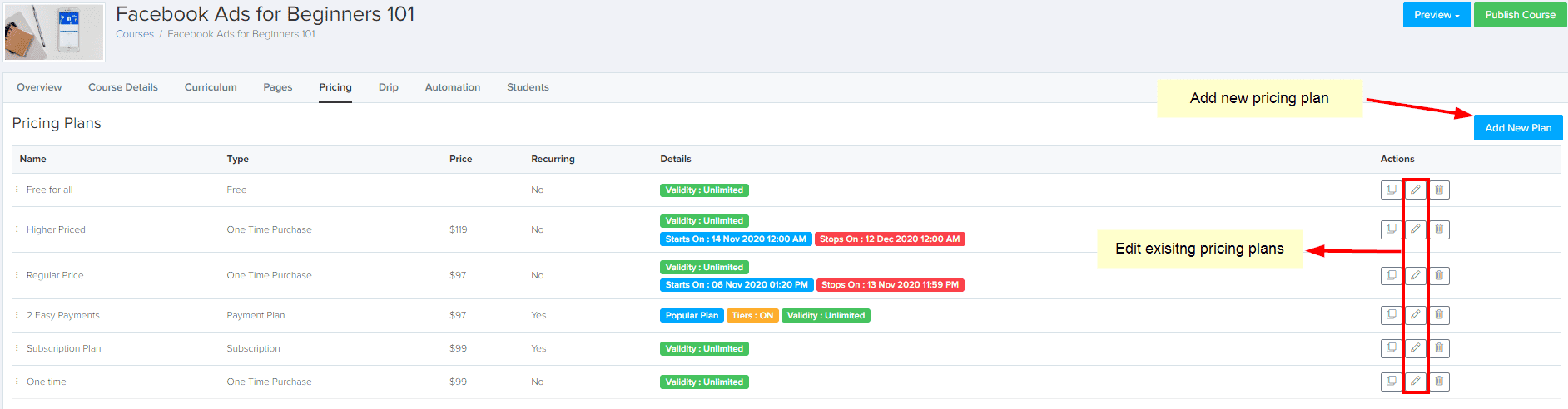Duplicate the Higher Priced plan

[x=1391, y=229]
